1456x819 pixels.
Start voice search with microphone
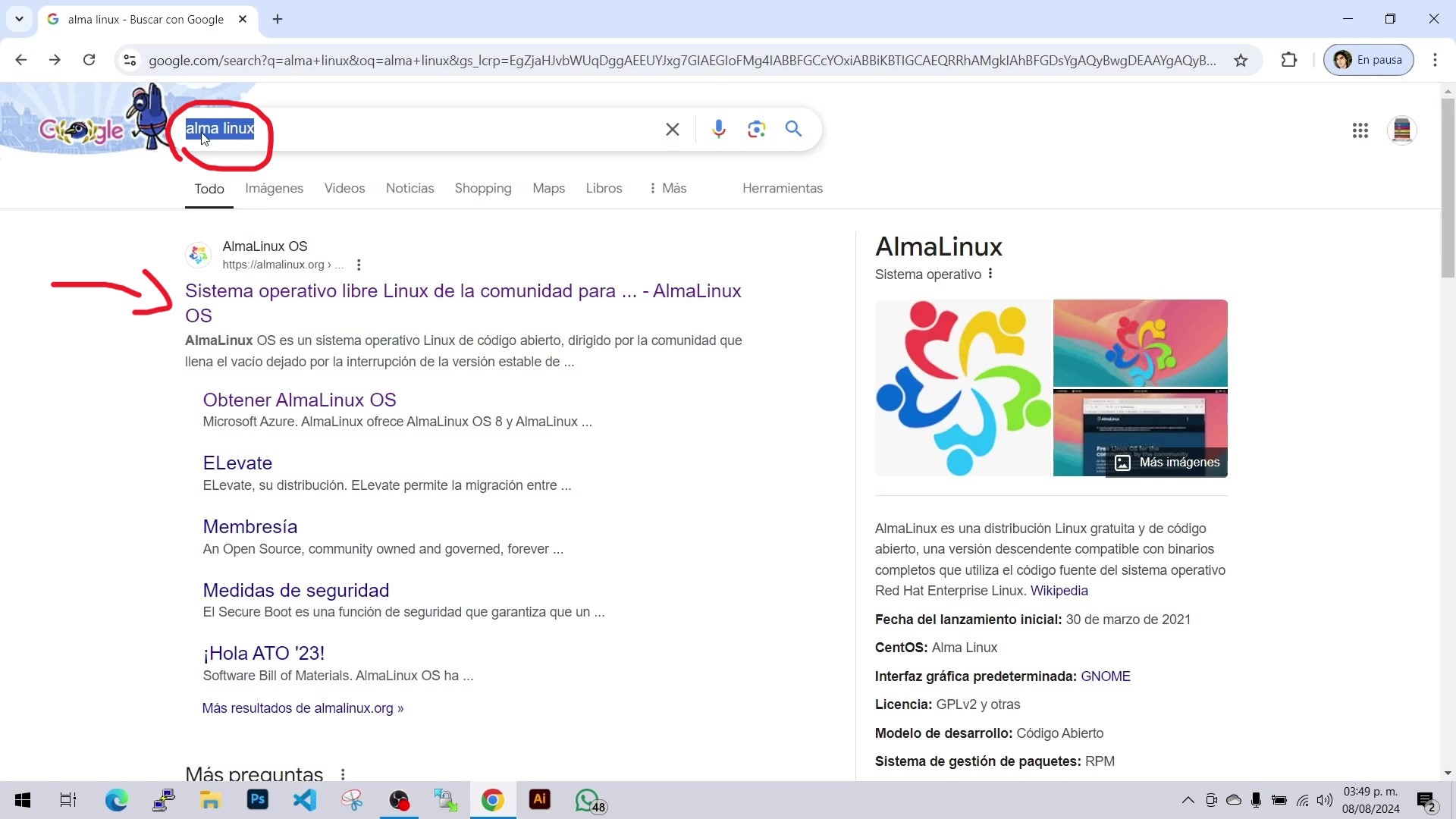[x=719, y=129]
